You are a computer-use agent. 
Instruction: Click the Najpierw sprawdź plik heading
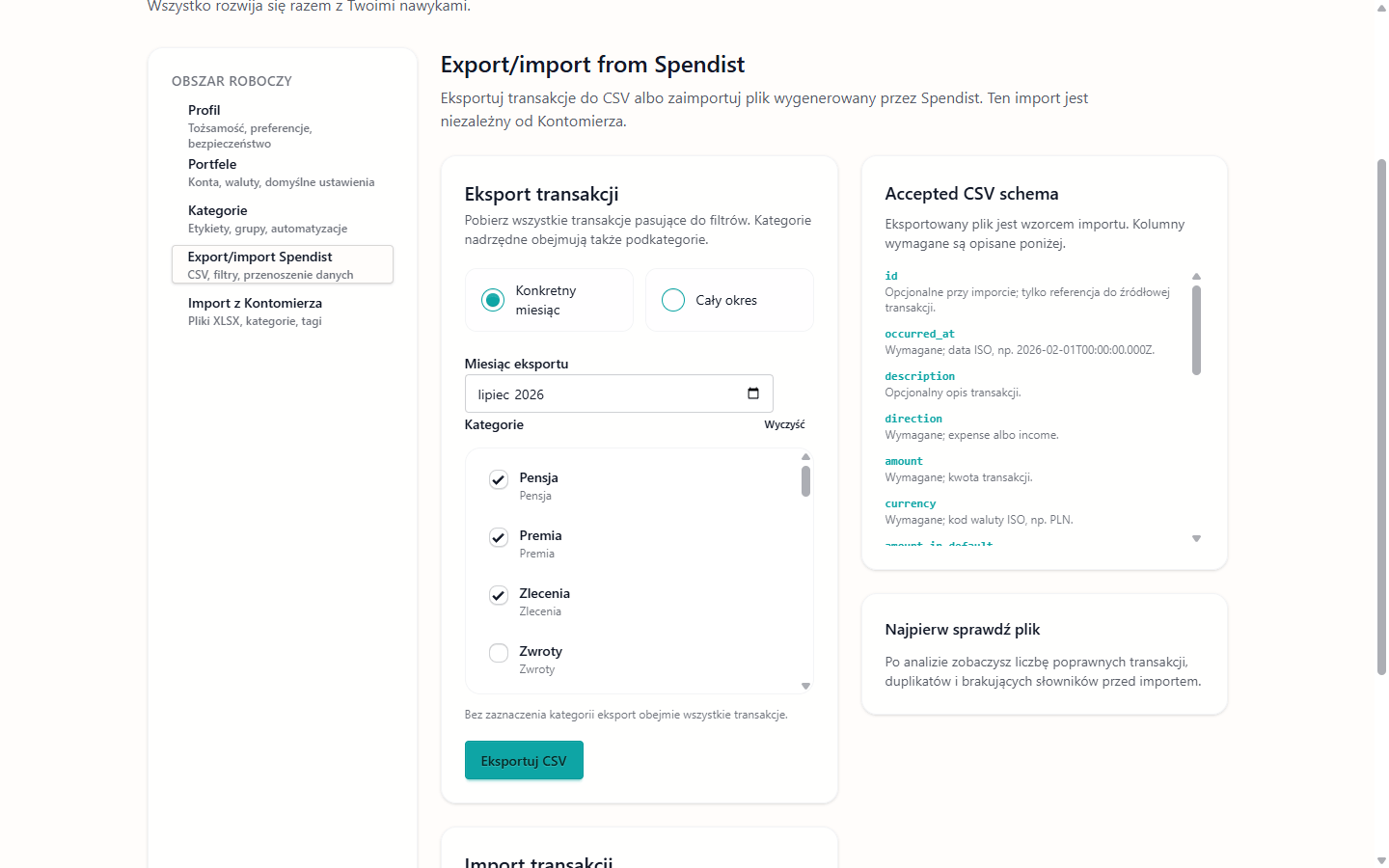point(962,630)
